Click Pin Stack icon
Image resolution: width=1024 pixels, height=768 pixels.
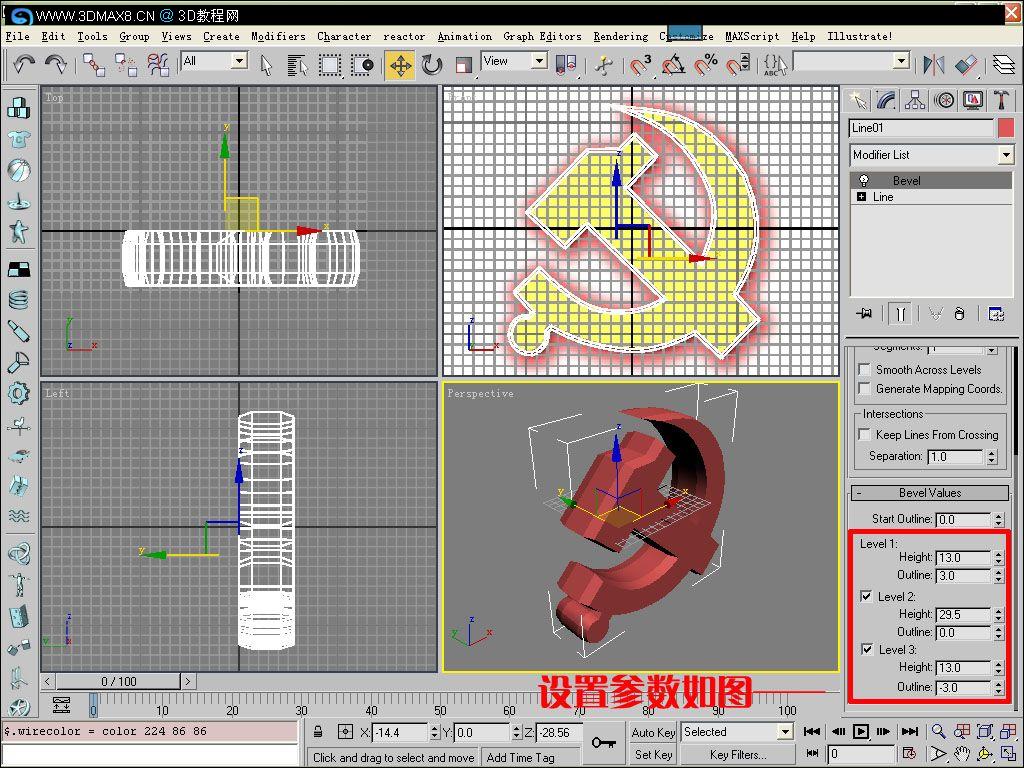(864, 314)
